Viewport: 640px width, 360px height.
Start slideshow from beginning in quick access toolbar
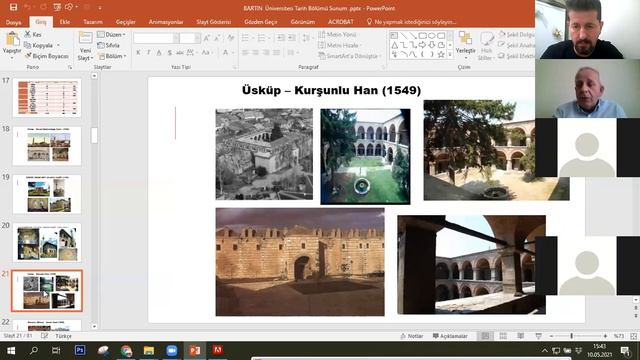[x=57, y=7]
